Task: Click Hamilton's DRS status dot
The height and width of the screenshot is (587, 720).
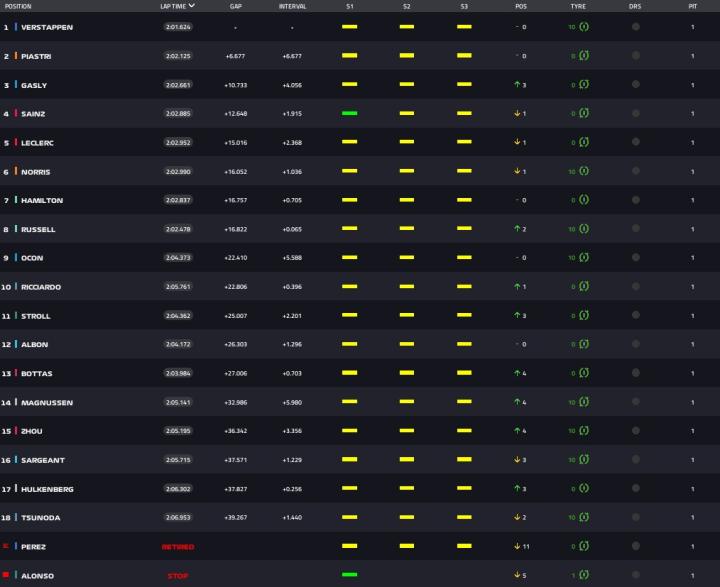Action: pos(635,200)
